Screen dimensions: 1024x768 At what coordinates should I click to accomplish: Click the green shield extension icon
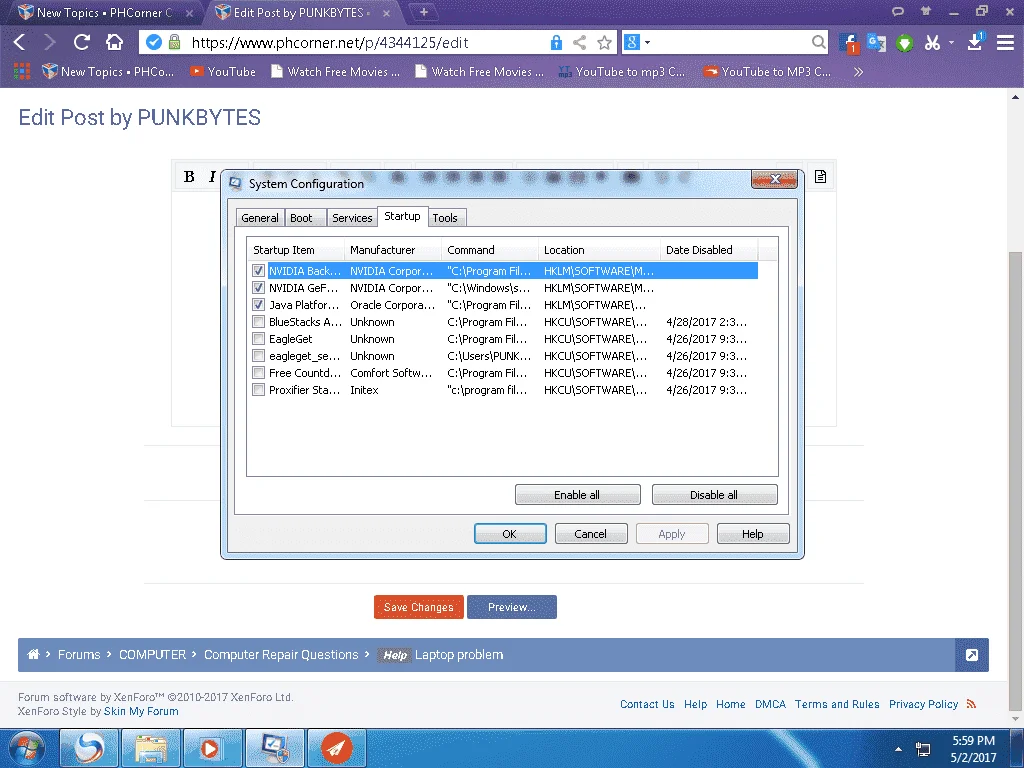[x=904, y=43]
